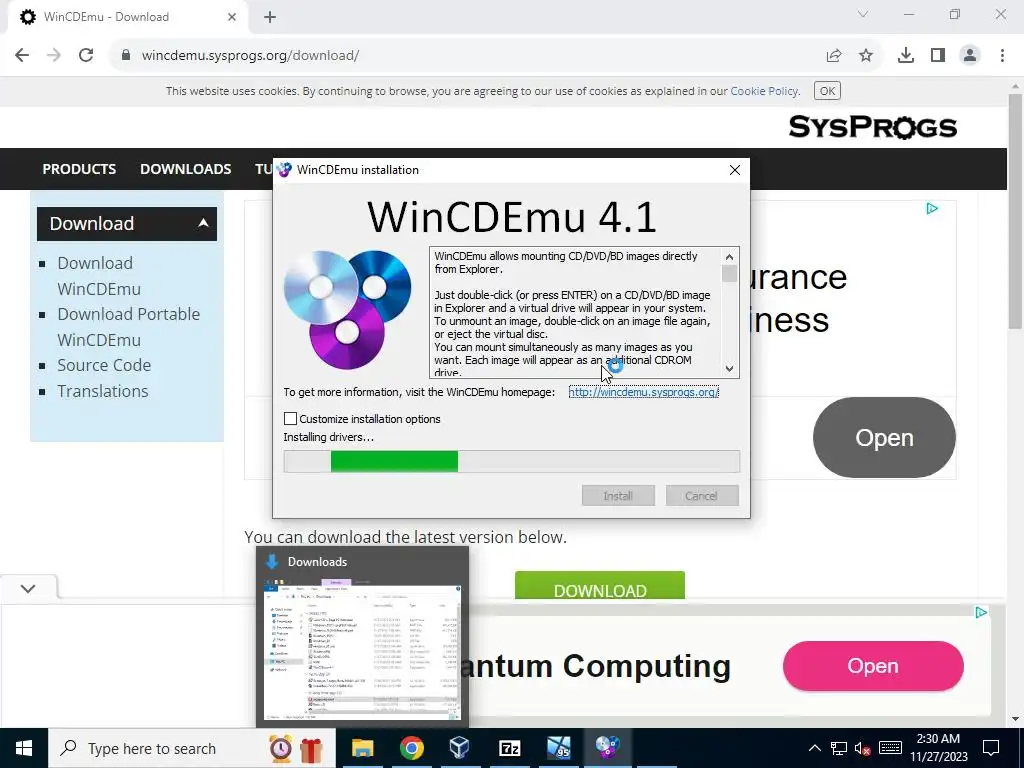Open Download WinCDEmu sidebar link

point(99,276)
